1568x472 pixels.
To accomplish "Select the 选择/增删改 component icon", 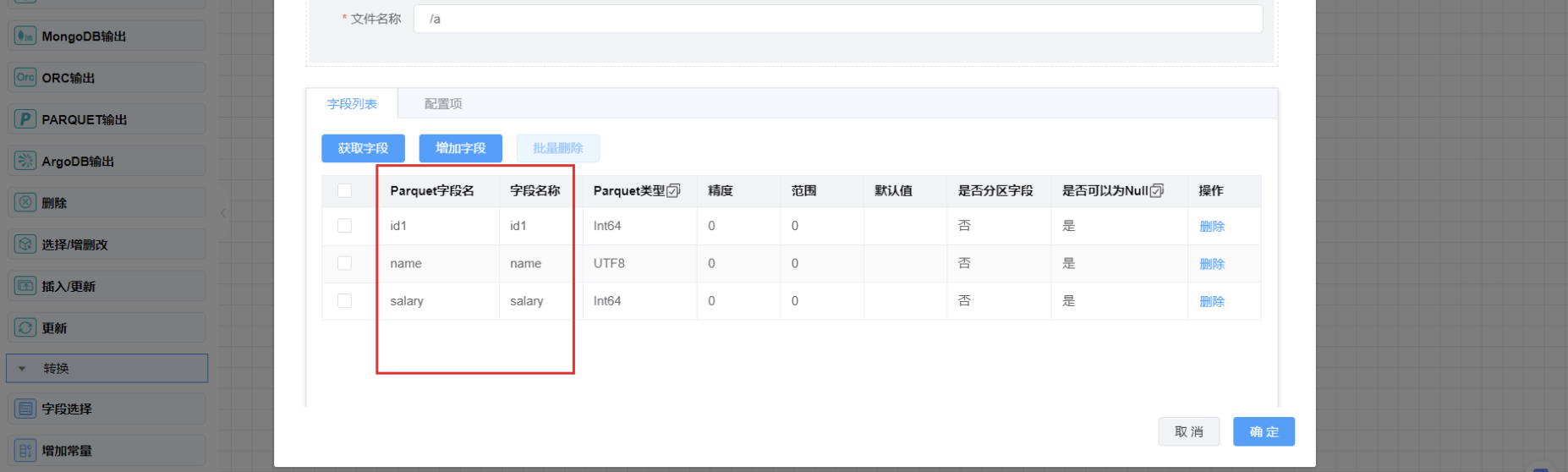I will [x=25, y=244].
